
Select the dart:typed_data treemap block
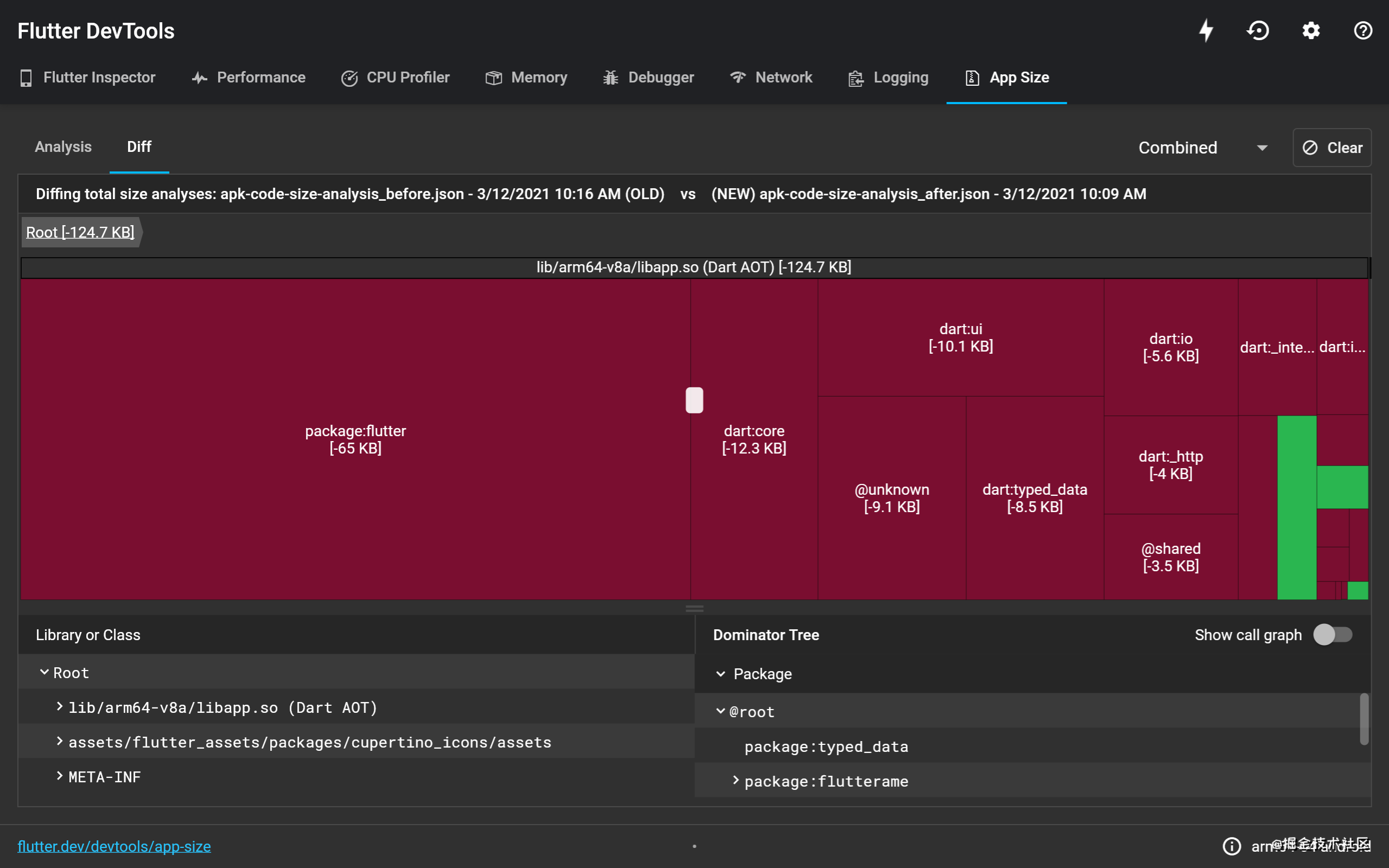tap(1035, 497)
